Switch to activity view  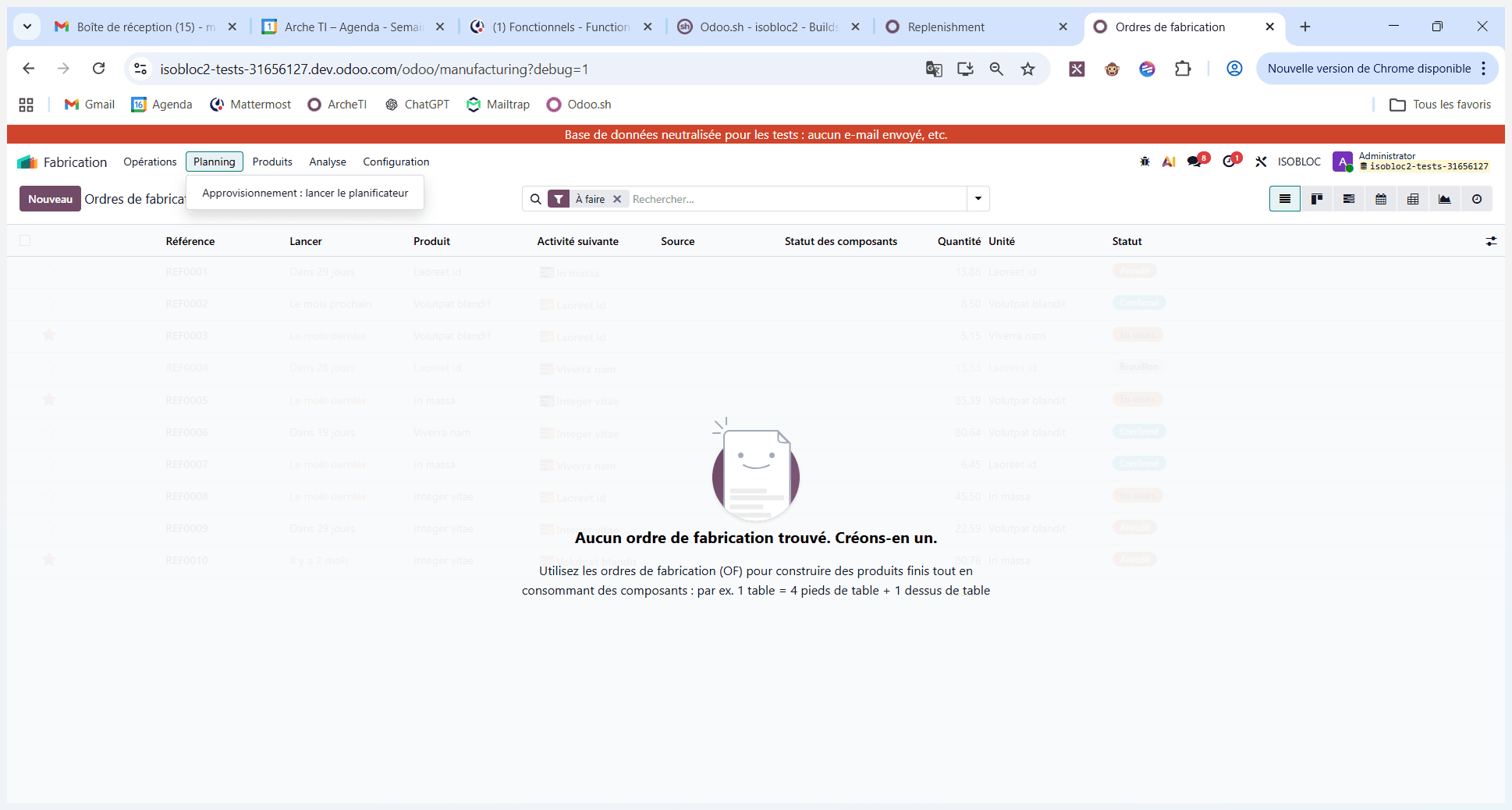tap(1477, 199)
